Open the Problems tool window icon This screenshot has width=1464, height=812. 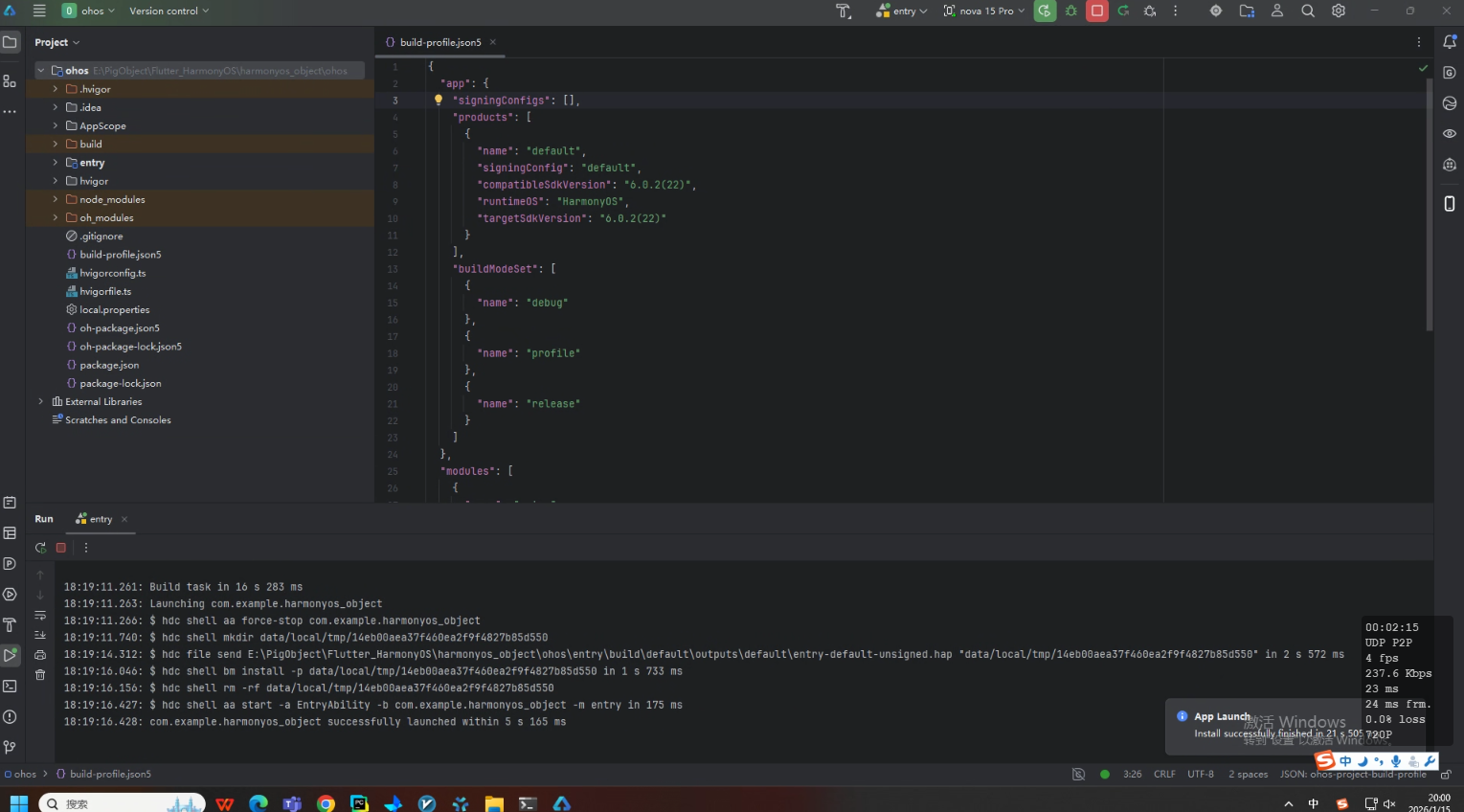(x=10, y=717)
